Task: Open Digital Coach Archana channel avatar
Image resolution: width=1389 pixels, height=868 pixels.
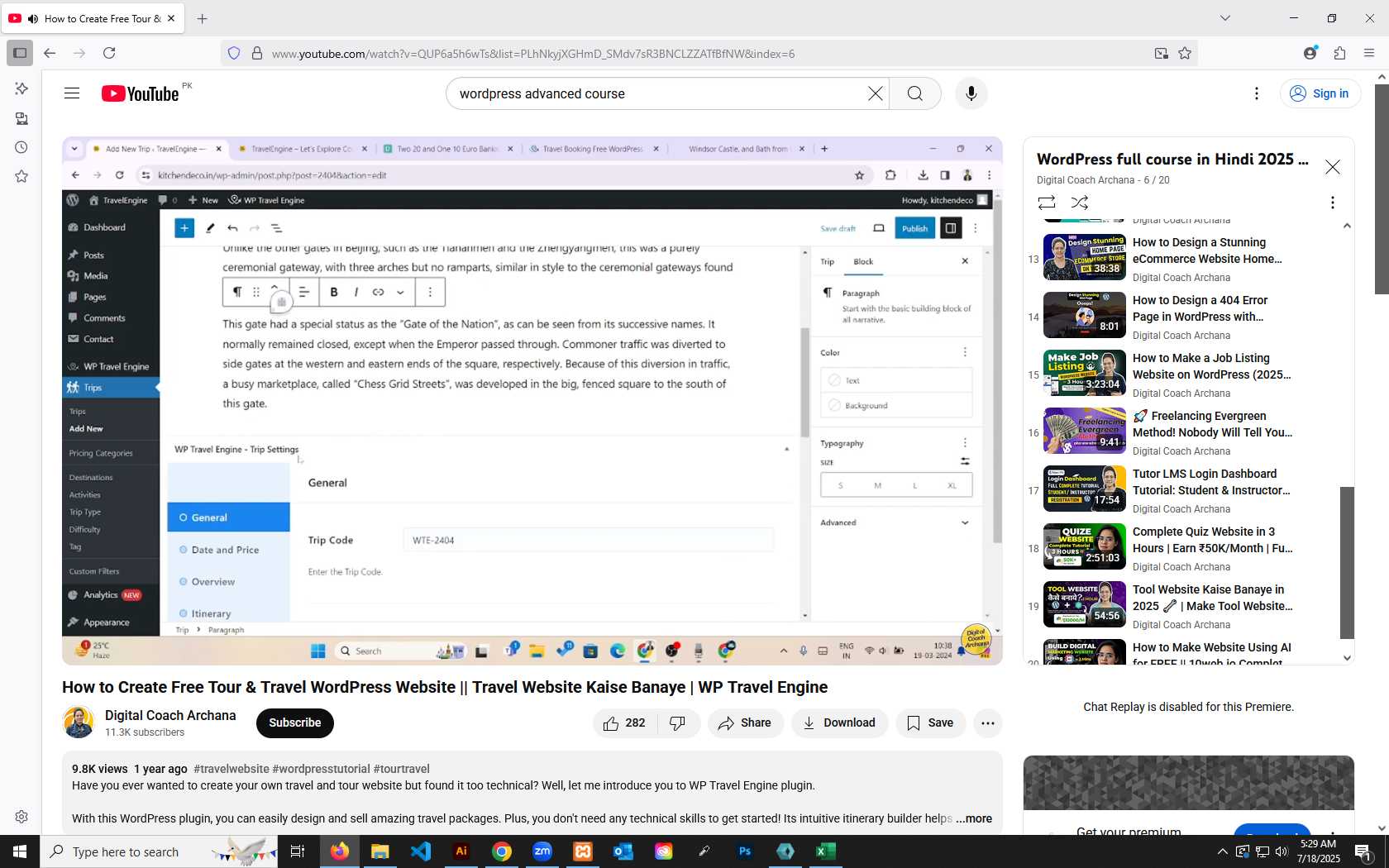Action: coord(79,723)
